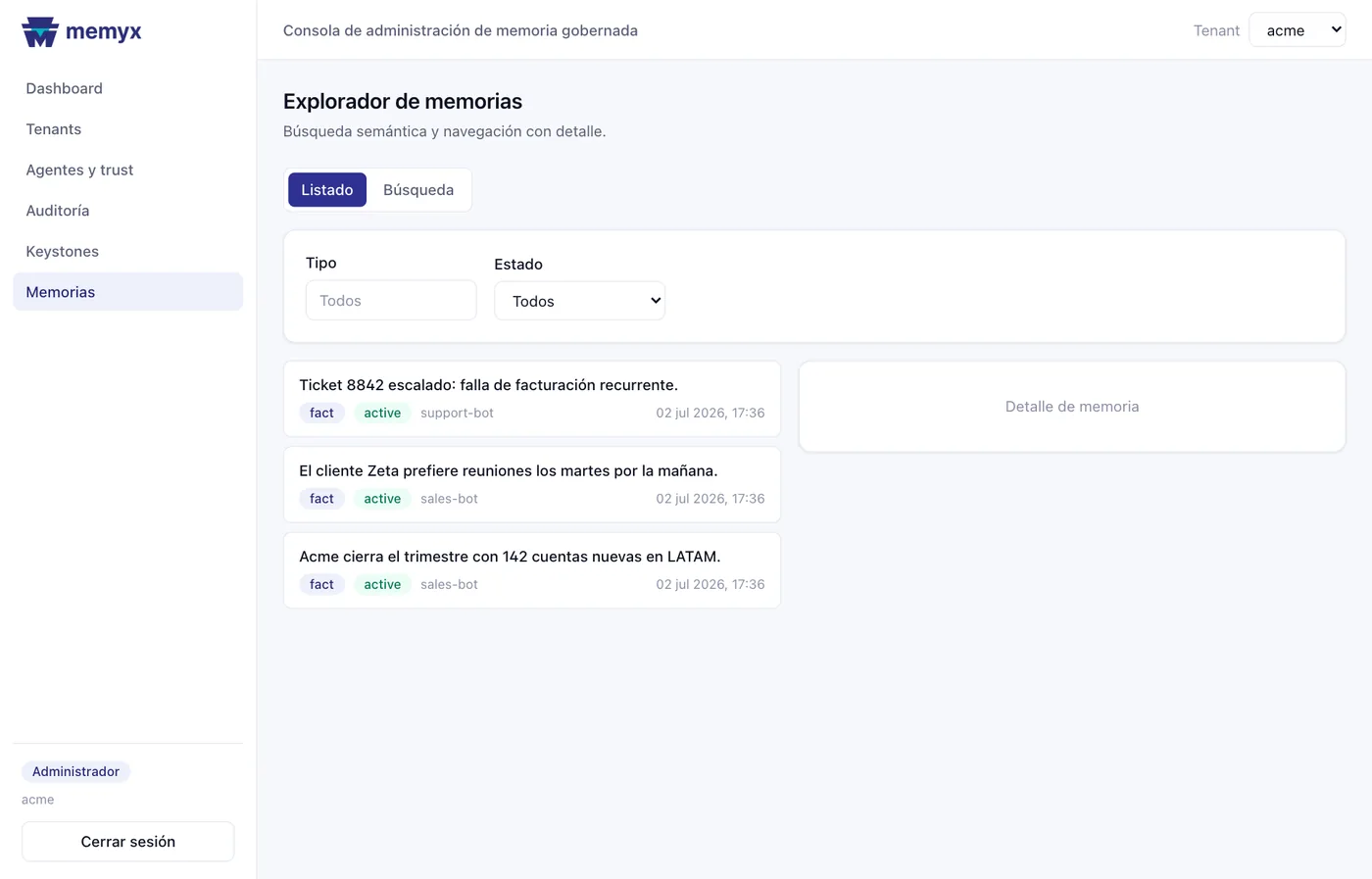Click the Explorador de memorias heading
This screenshot has height=879, width=1372.
coord(403,101)
